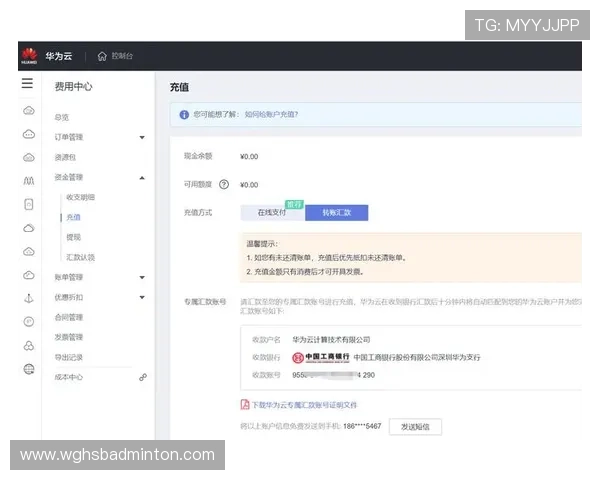Click the 专属汇款账号 label

coord(205,302)
